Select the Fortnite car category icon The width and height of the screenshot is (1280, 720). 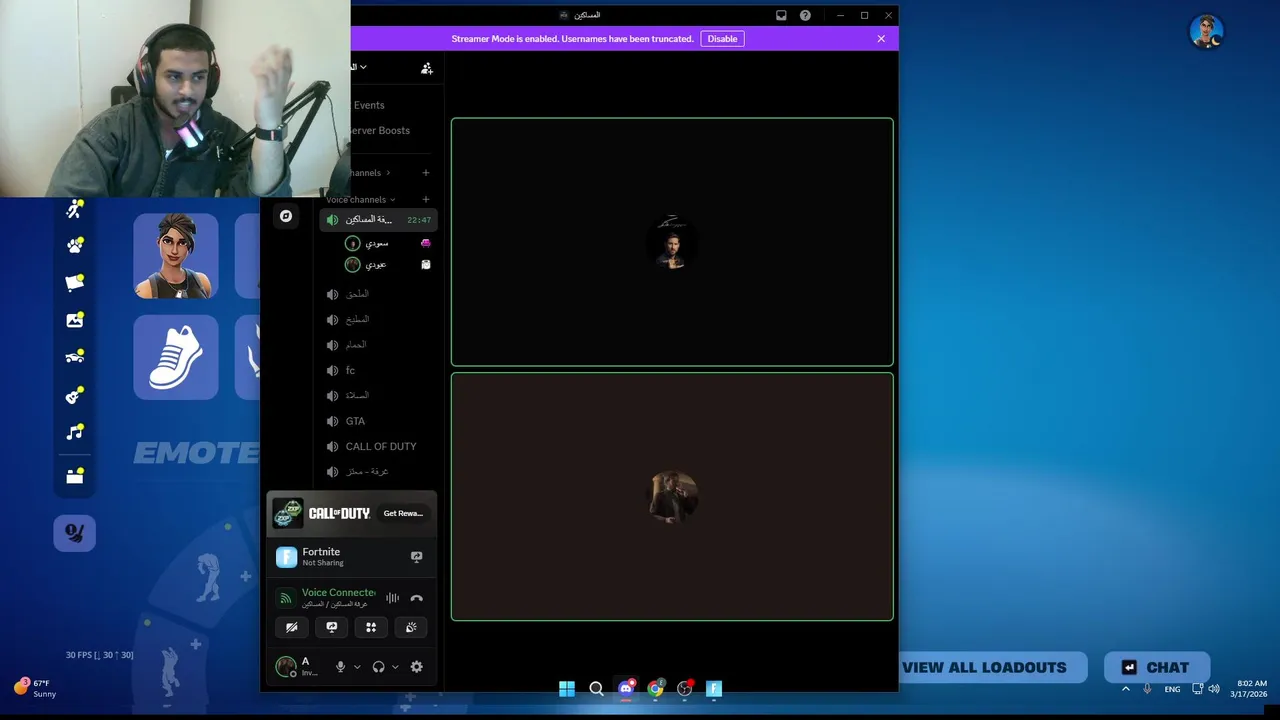click(x=75, y=357)
